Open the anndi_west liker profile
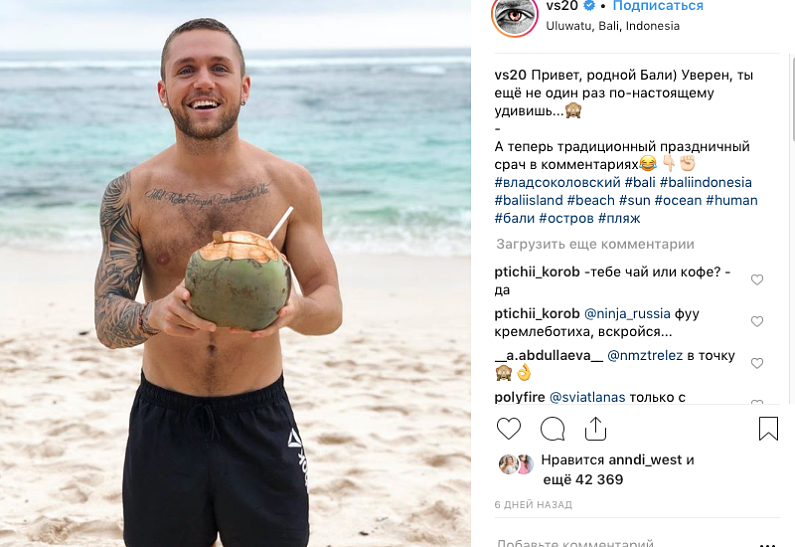 click(x=645, y=460)
